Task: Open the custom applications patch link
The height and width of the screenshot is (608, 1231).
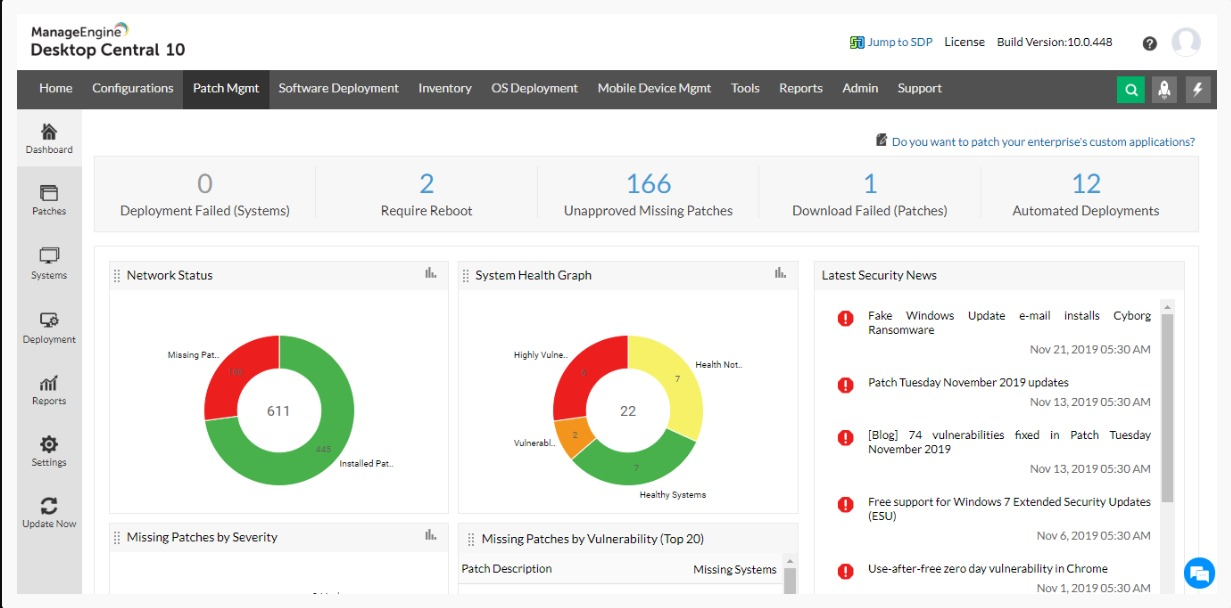Action: click(x=1043, y=142)
